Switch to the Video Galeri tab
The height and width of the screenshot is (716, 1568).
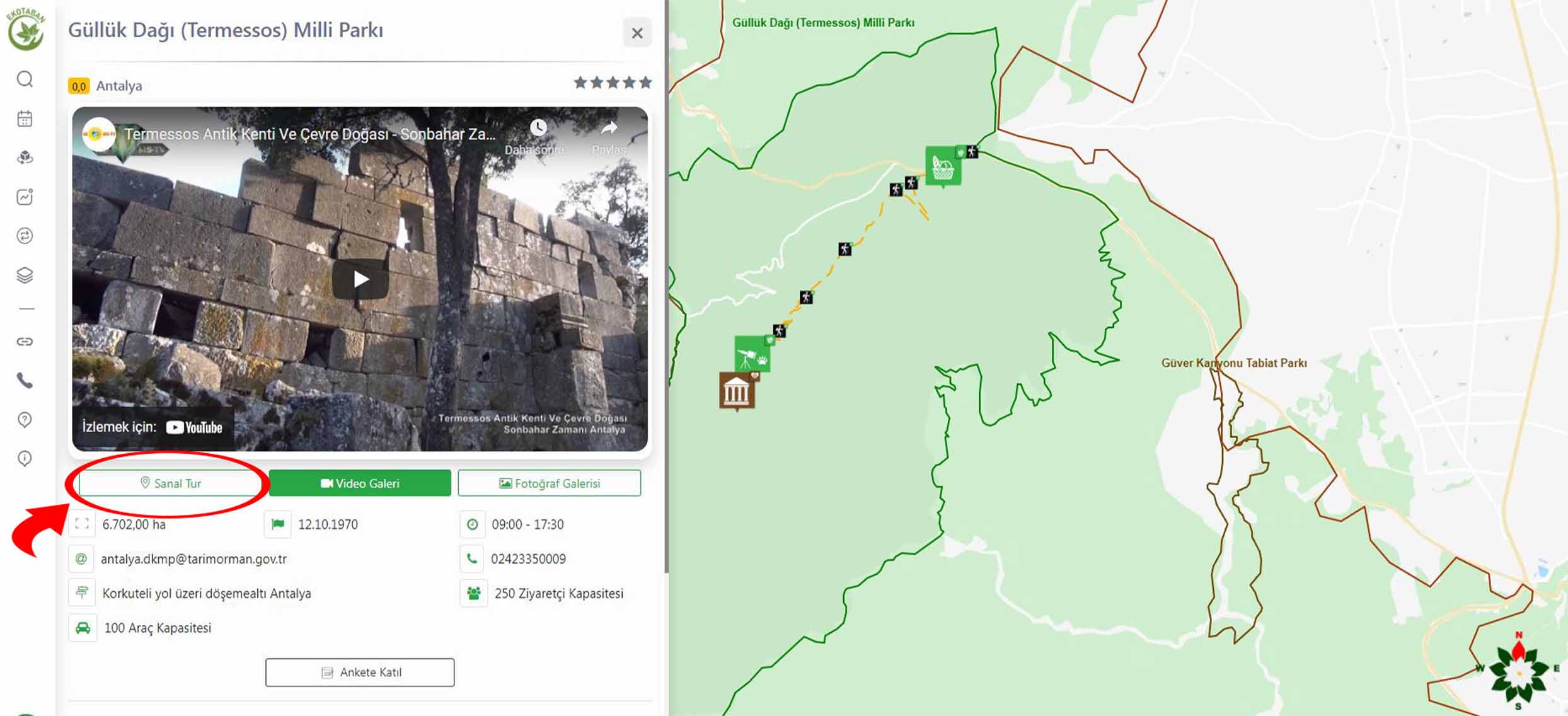tap(360, 483)
